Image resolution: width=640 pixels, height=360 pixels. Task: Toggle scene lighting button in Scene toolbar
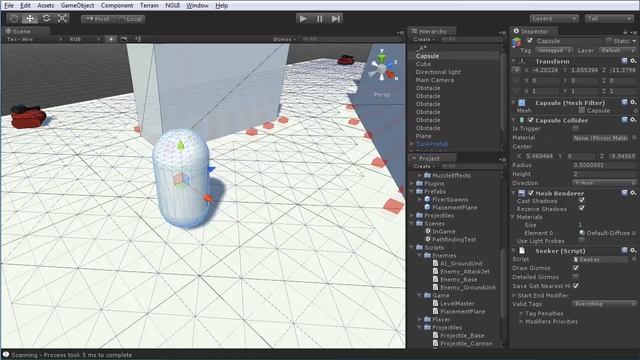[111, 39]
